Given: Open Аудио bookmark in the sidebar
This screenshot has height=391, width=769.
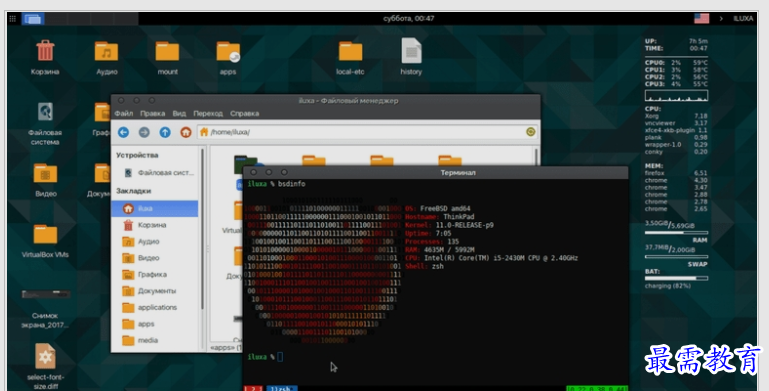Looking at the screenshot, I should click(x=155, y=241).
